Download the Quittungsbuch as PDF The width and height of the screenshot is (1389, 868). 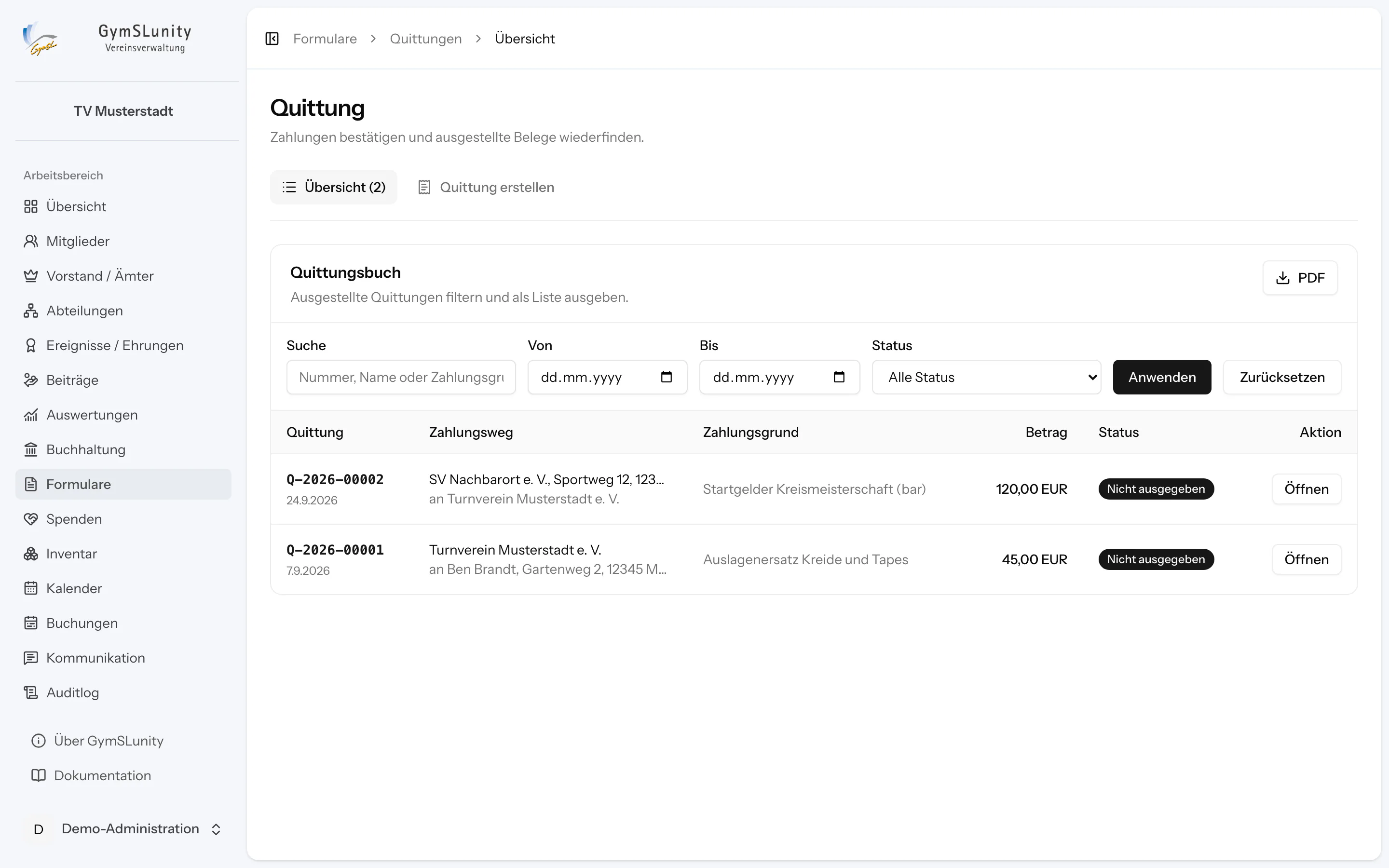point(1300,278)
